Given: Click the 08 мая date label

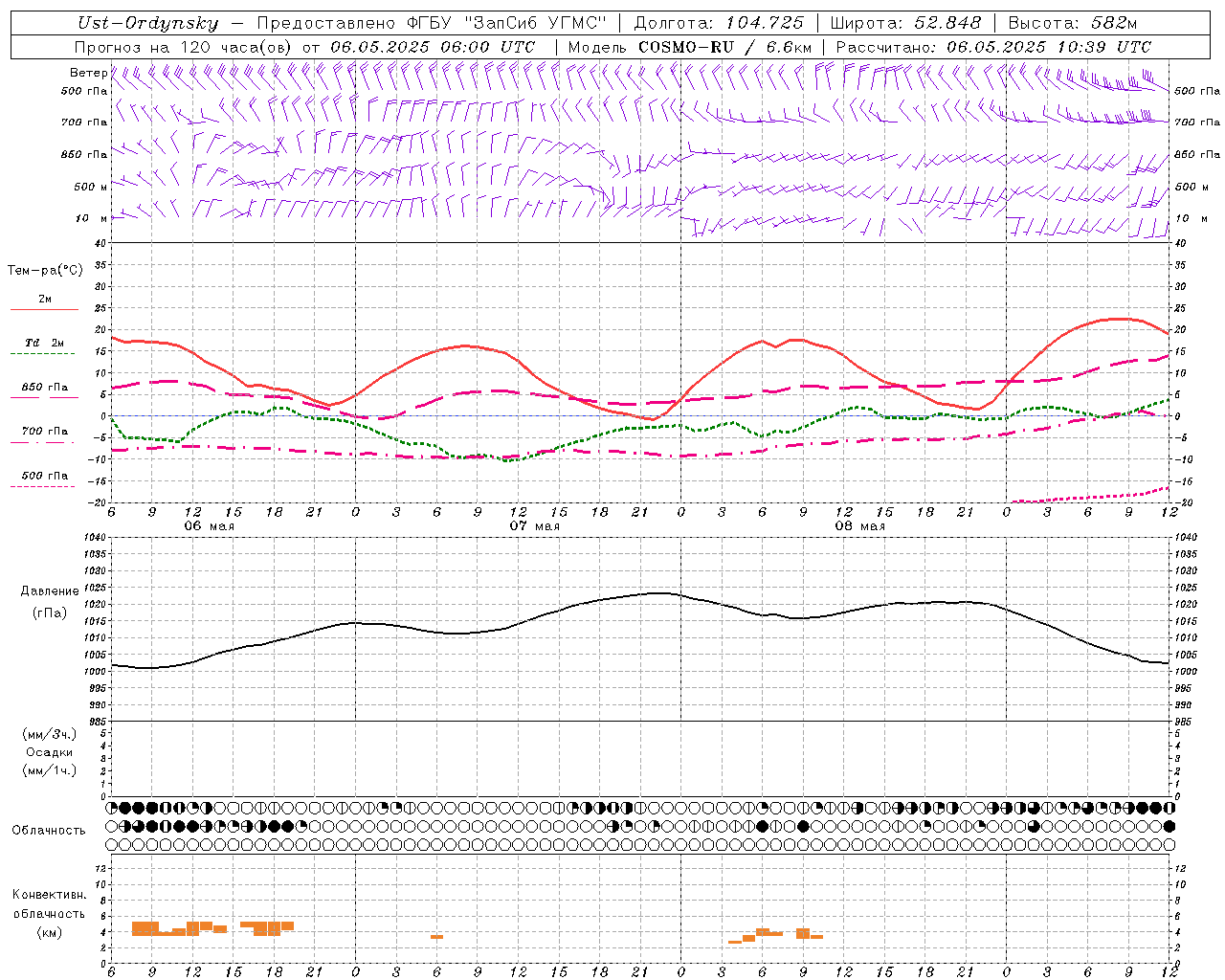Looking at the screenshot, I should (860, 526).
